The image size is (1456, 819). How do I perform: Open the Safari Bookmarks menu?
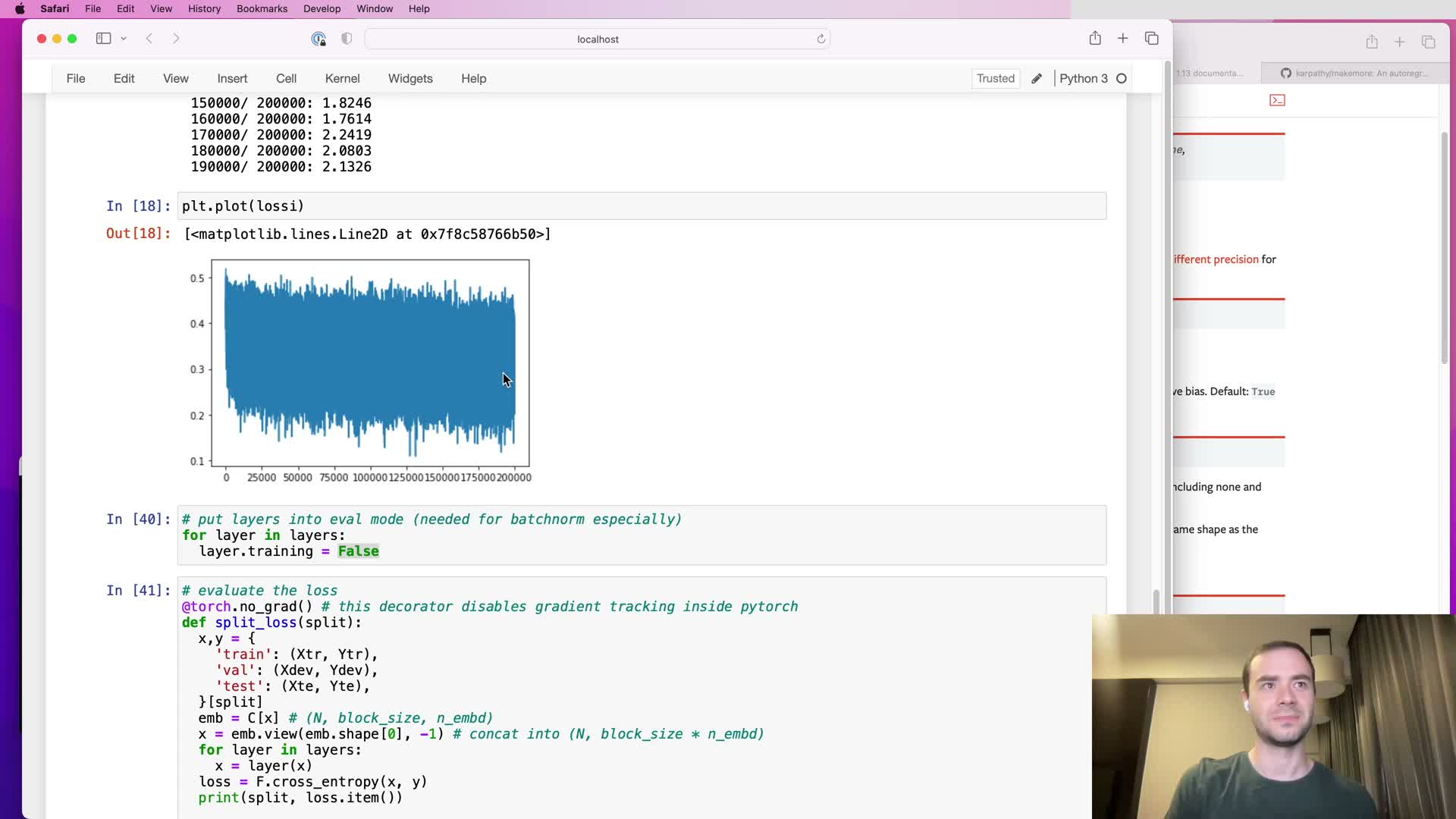(x=262, y=9)
